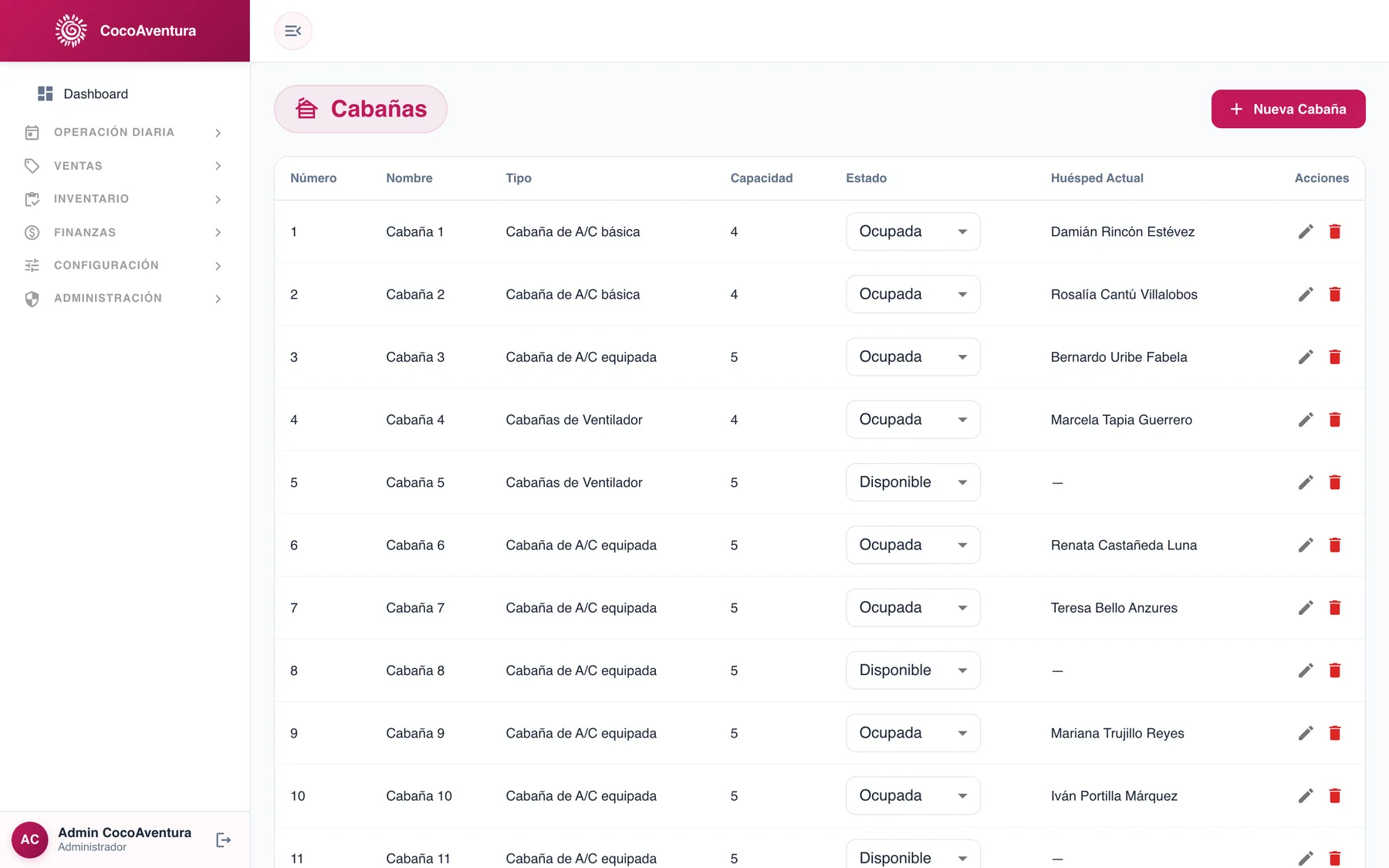Image resolution: width=1389 pixels, height=868 pixels.
Task: Click the Inventario clipboard icon
Action: pyautogui.click(x=32, y=199)
